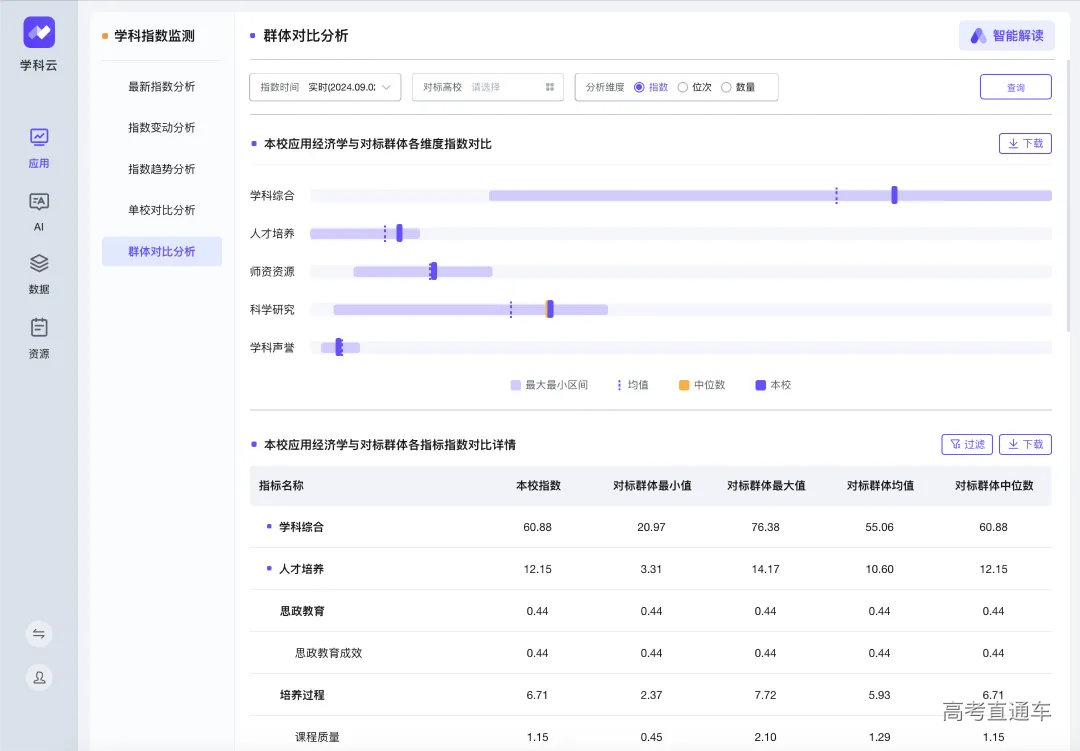Open 智能解读 smart interpretation
1080x751 pixels.
click(1006, 36)
